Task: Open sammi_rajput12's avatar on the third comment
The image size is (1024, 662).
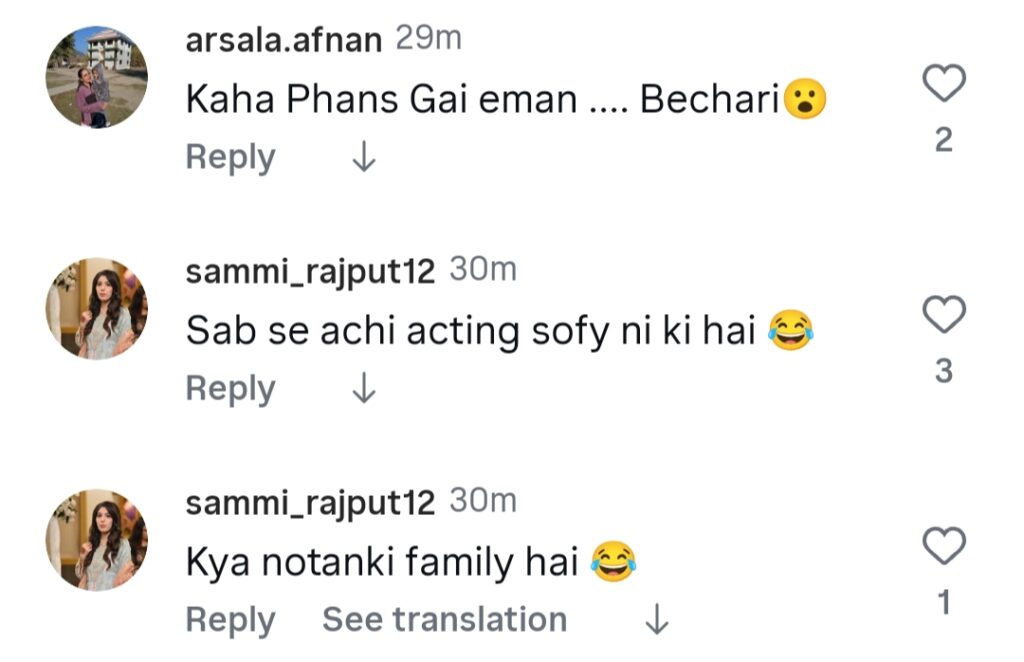Action: pyautogui.click(x=97, y=540)
